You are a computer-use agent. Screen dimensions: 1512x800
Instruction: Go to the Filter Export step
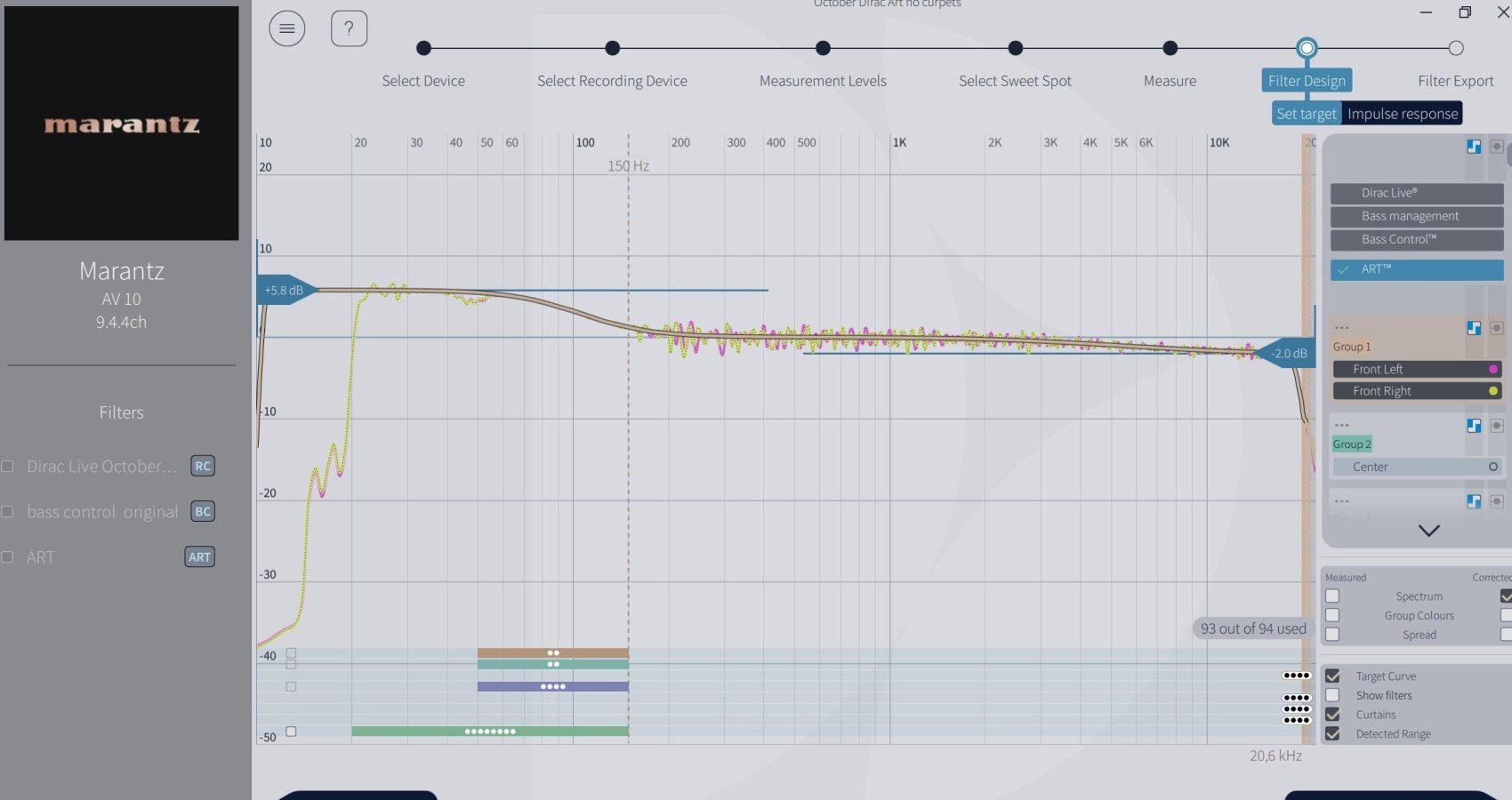[x=1455, y=49]
